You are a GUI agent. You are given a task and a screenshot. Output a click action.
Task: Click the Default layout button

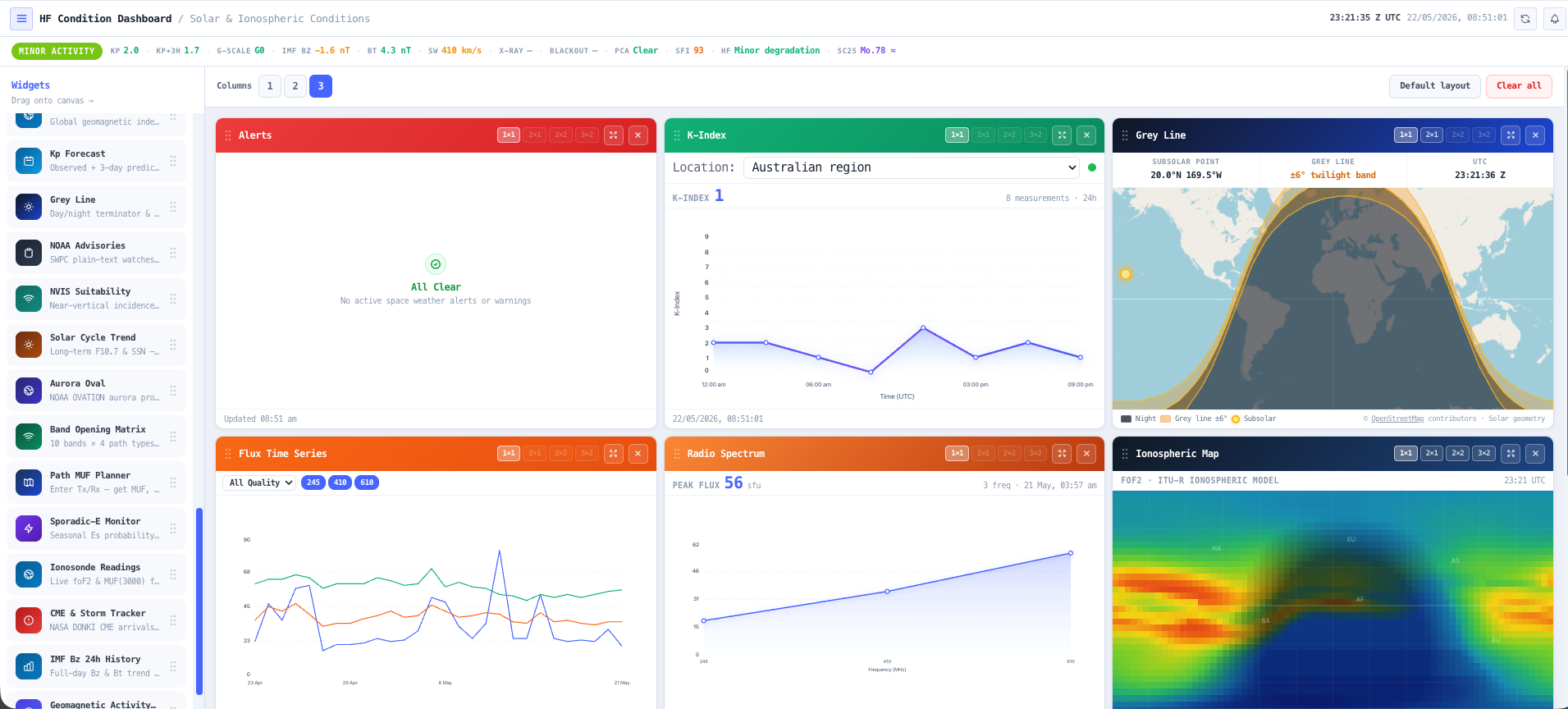point(1435,86)
